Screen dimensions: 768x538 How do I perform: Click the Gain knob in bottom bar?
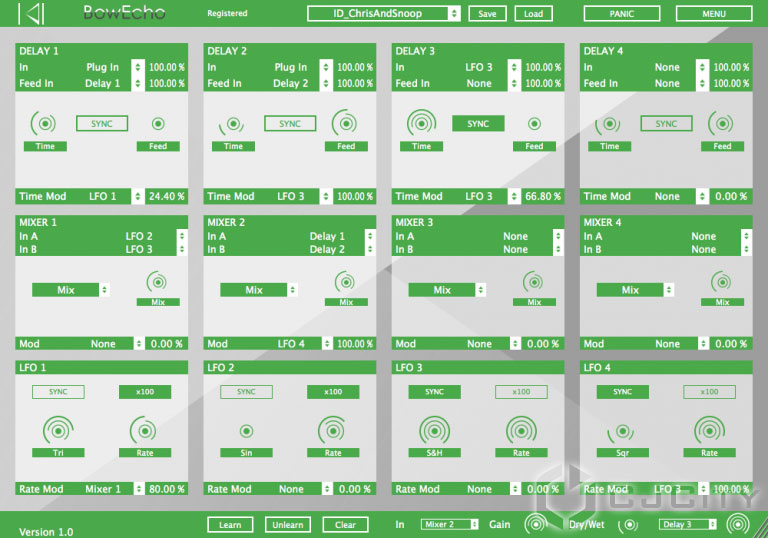pyautogui.click(x=536, y=524)
